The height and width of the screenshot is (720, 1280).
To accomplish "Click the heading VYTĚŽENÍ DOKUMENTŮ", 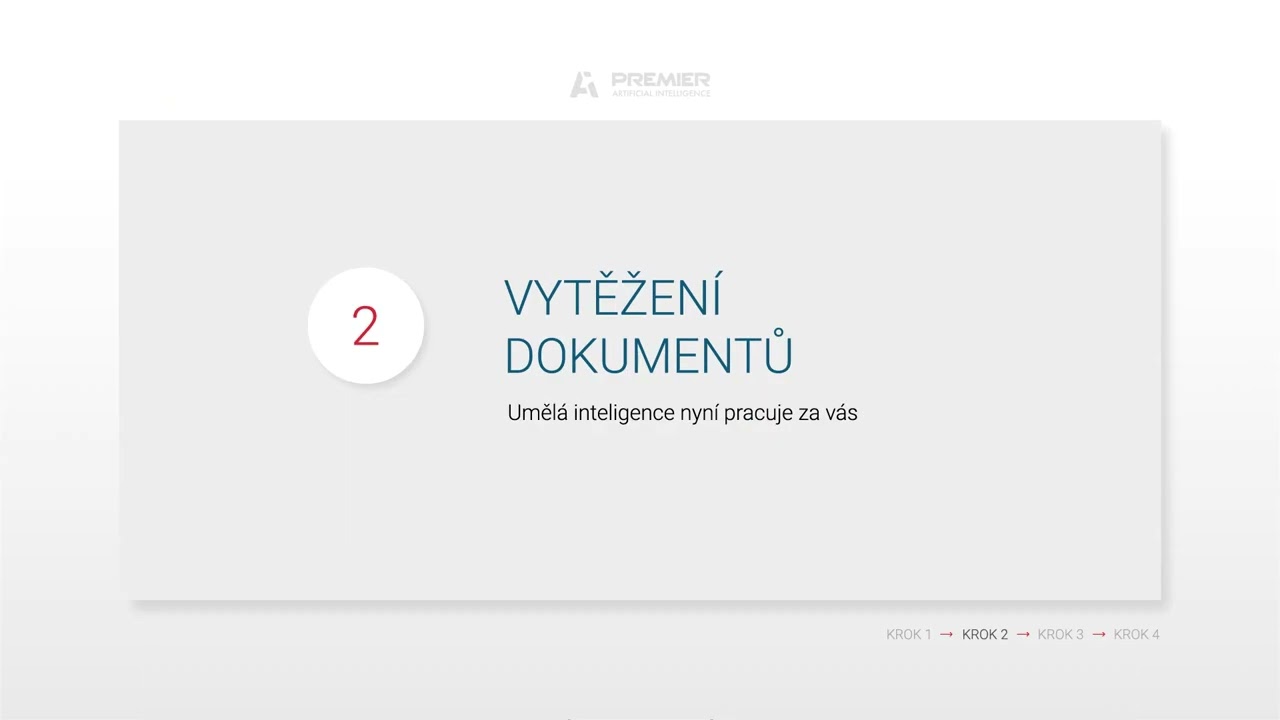I will (648, 325).
